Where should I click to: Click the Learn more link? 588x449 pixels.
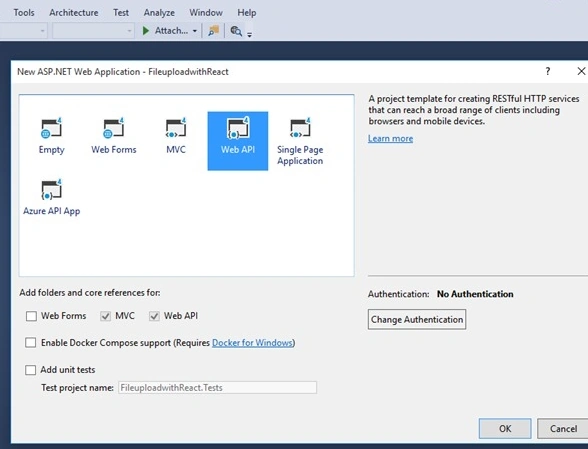coord(390,138)
